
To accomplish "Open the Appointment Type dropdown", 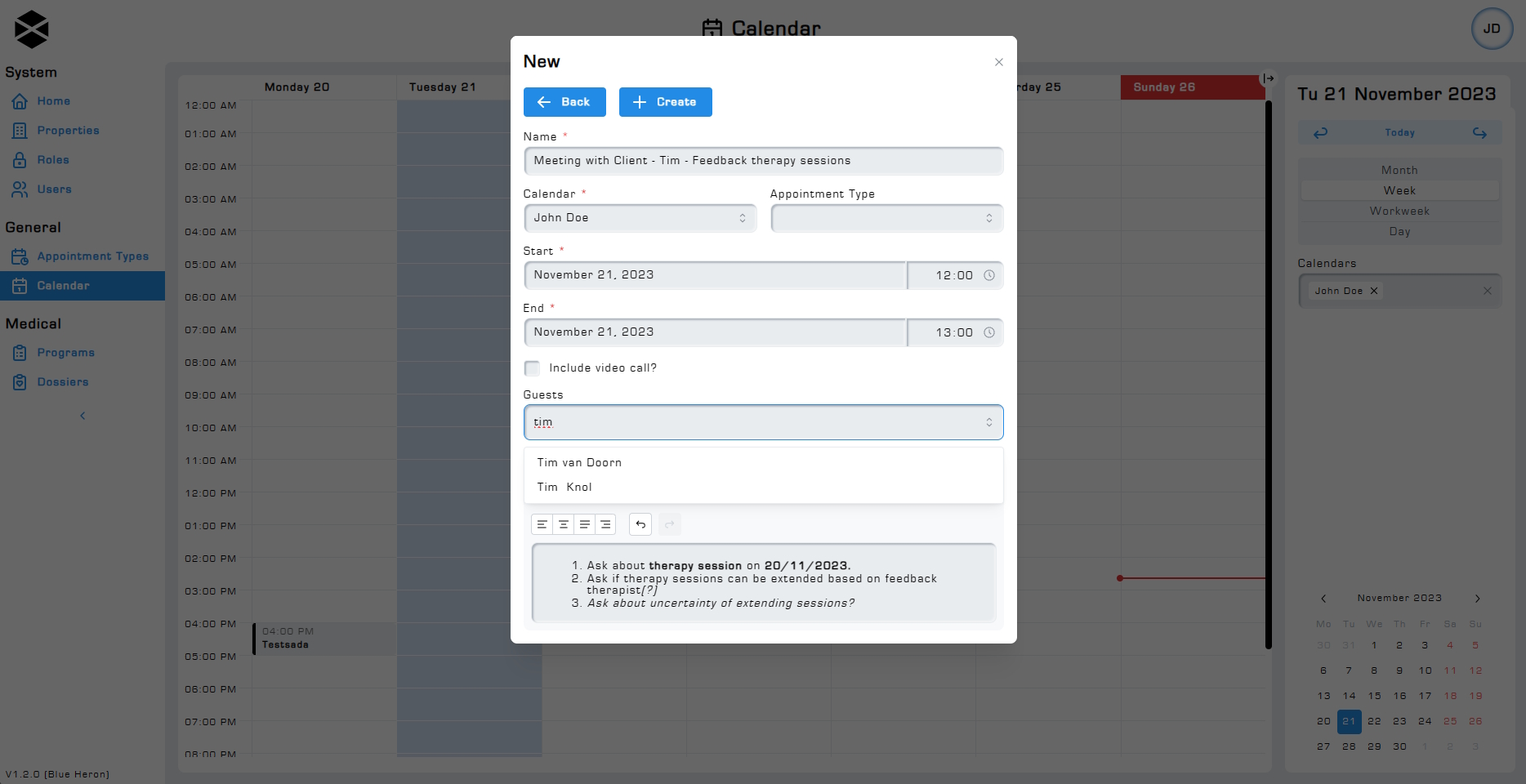I will (x=886, y=218).
